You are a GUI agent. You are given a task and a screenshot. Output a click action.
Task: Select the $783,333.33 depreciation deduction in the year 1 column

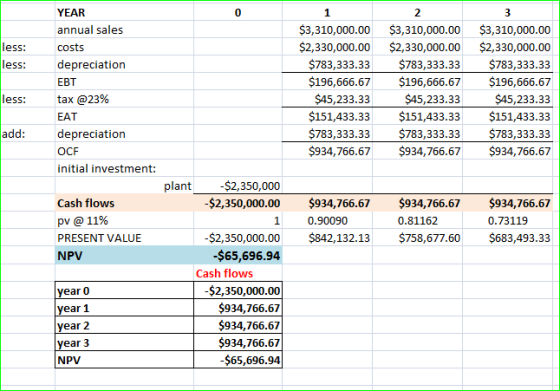tap(327, 64)
